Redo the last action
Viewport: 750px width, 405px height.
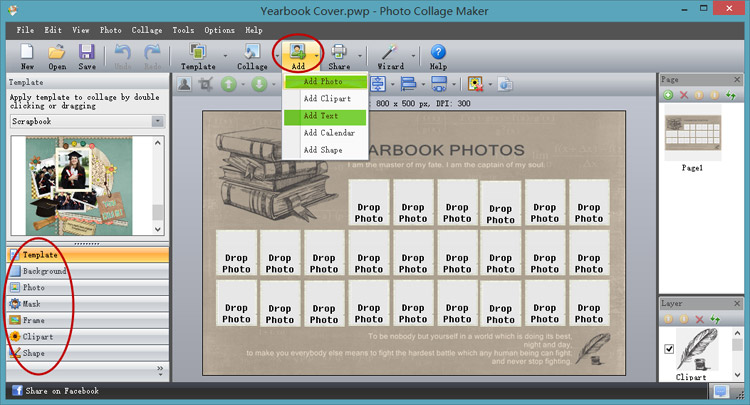153,56
